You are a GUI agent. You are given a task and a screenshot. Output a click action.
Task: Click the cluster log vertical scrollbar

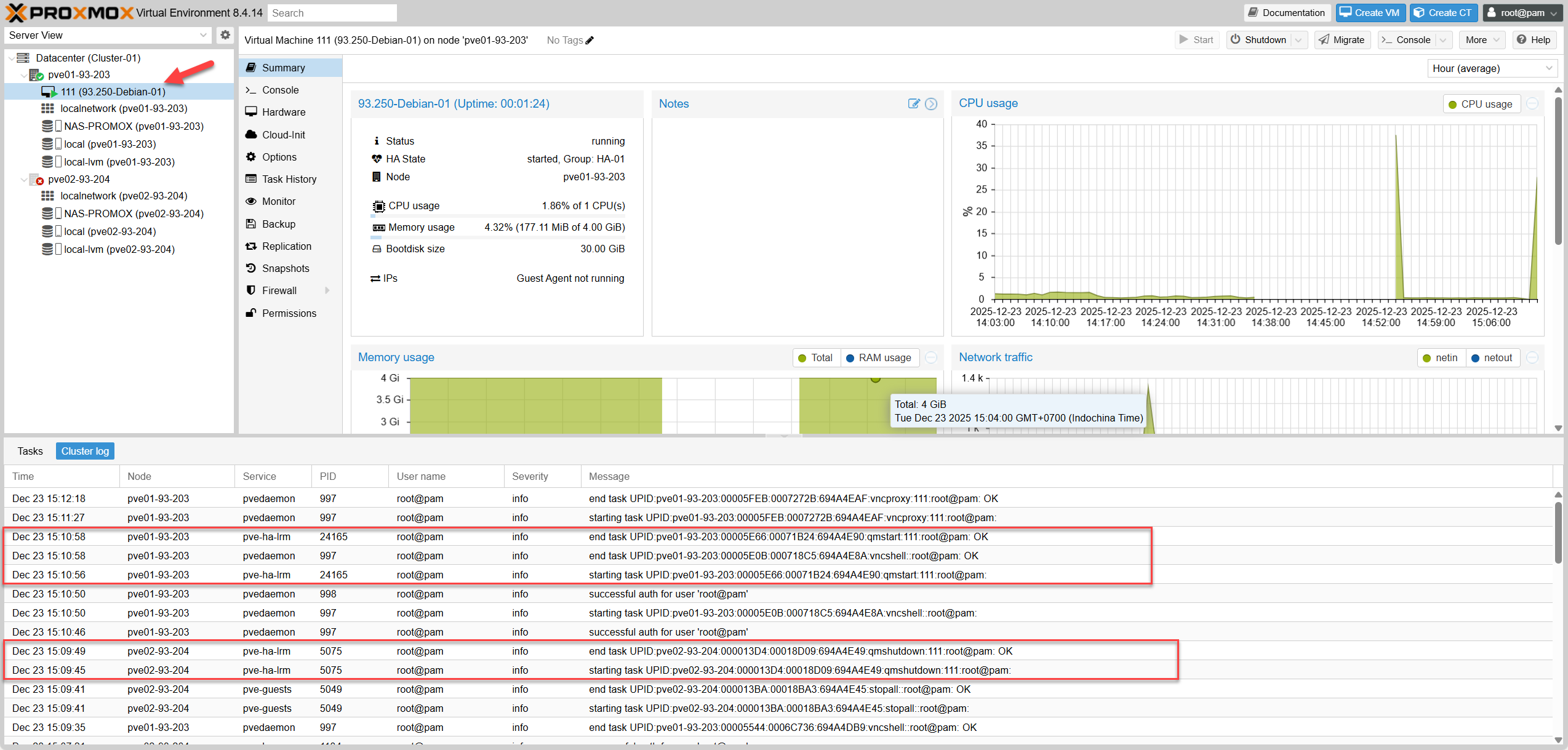1558,533
